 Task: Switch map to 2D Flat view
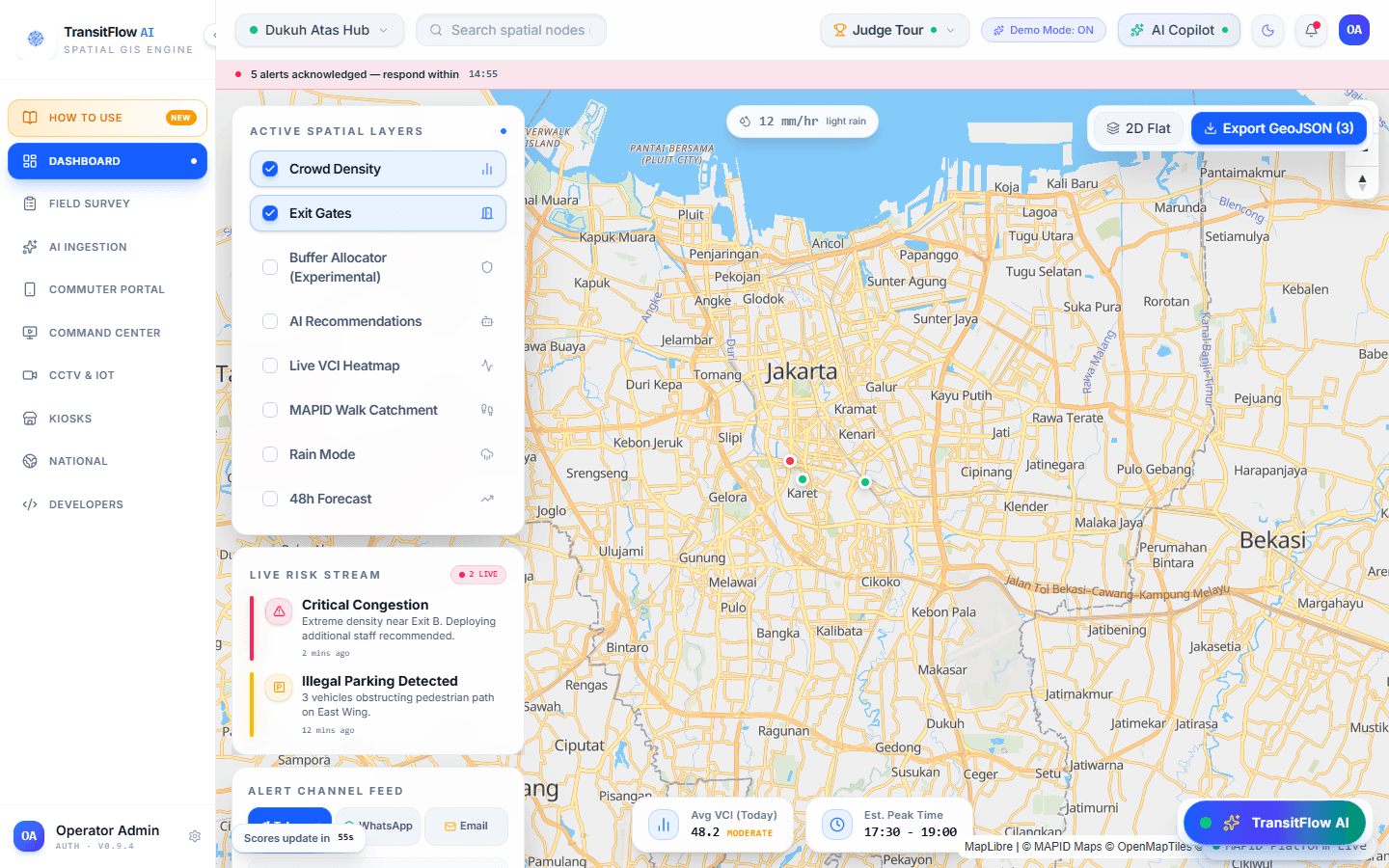[x=1138, y=128]
